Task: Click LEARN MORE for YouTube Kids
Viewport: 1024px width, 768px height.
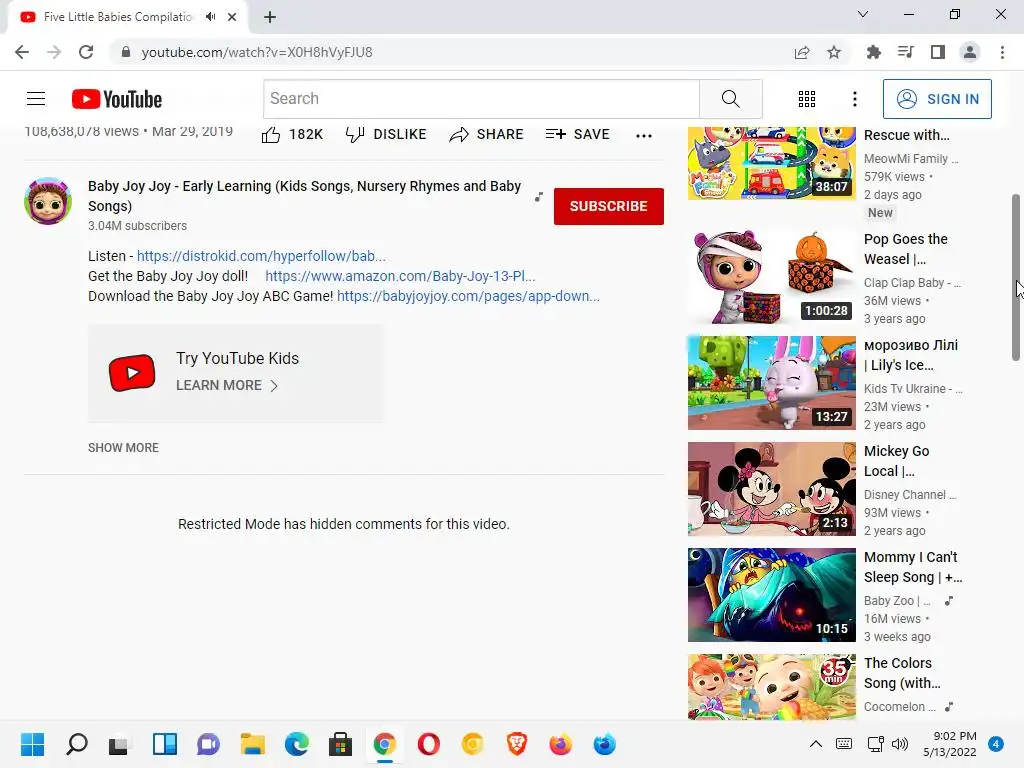Action: click(227, 385)
